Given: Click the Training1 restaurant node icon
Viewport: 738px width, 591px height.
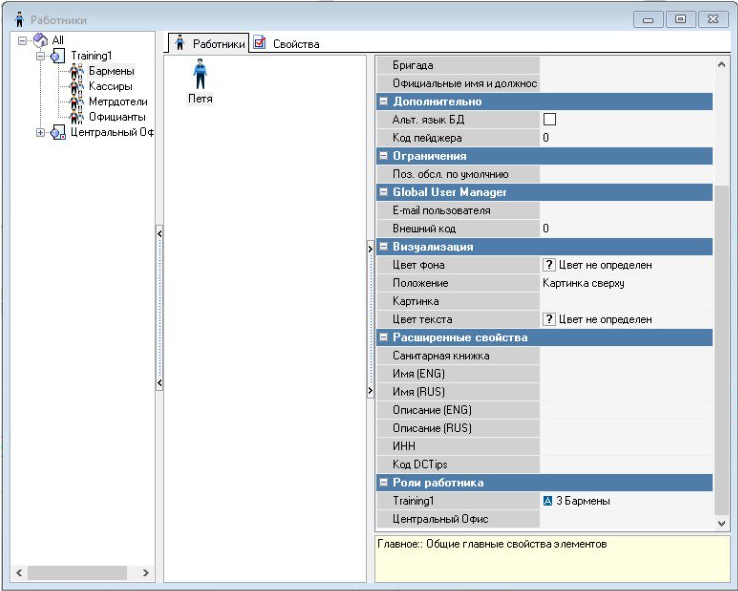Looking at the screenshot, I should tap(58, 56).
